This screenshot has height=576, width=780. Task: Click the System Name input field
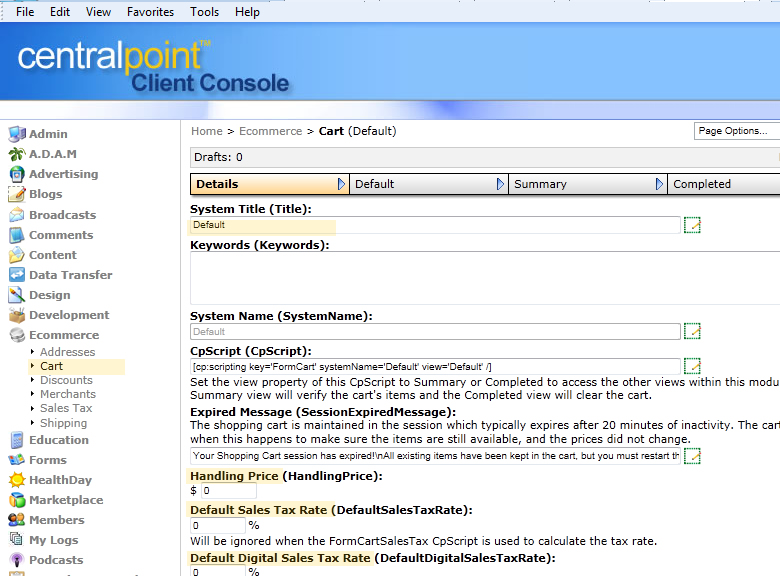435,331
